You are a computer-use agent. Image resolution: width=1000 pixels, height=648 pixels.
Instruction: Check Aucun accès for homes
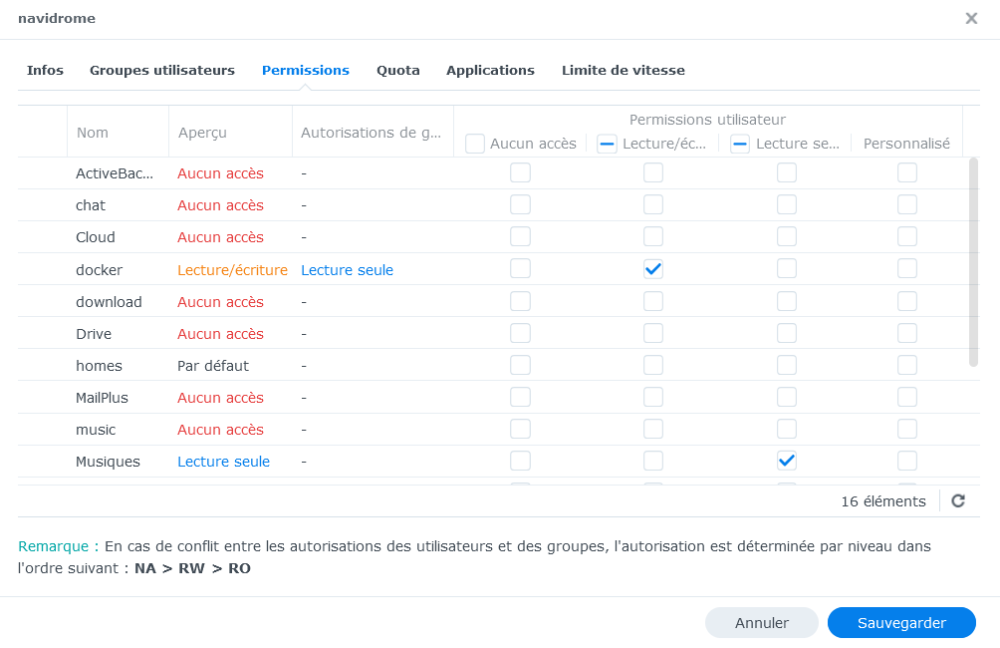pos(520,365)
